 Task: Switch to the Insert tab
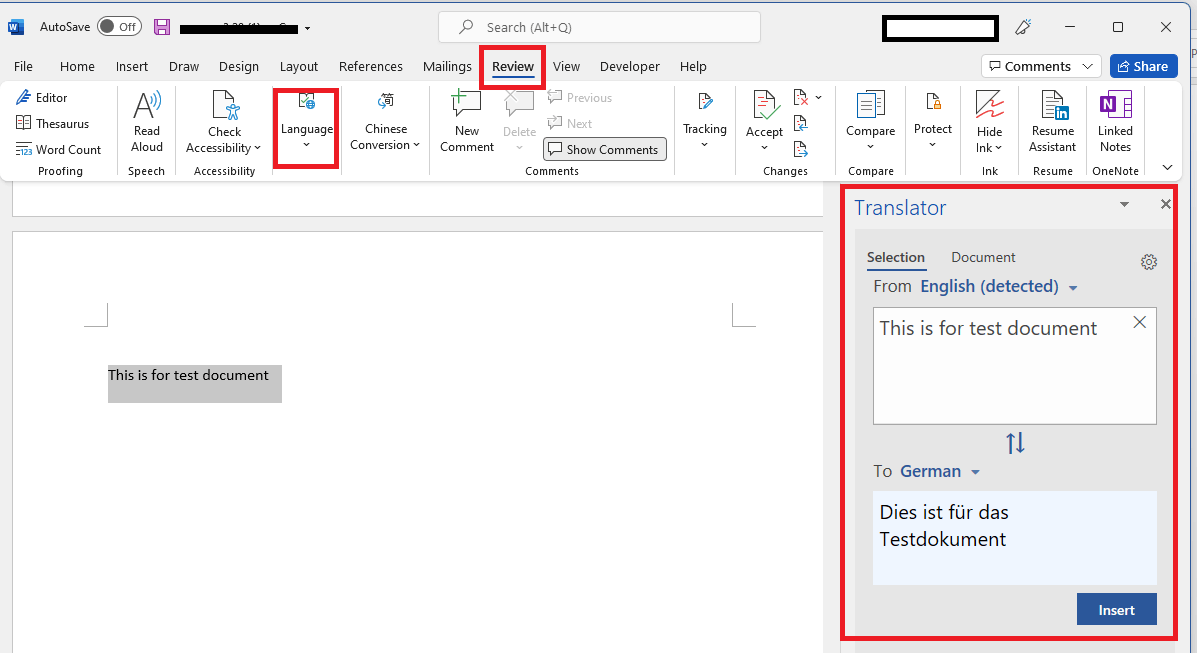tap(132, 66)
